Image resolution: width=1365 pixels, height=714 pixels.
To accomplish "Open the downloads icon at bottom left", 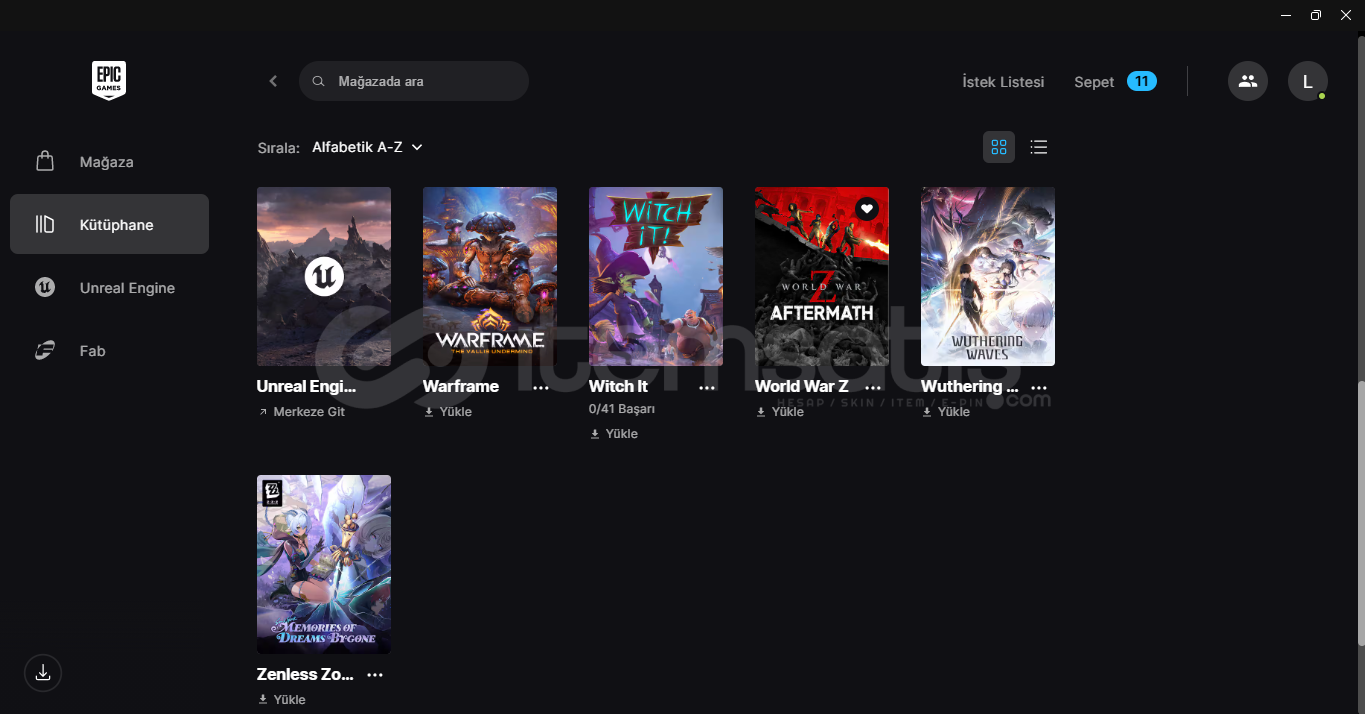I will pyautogui.click(x=43, y=673).
